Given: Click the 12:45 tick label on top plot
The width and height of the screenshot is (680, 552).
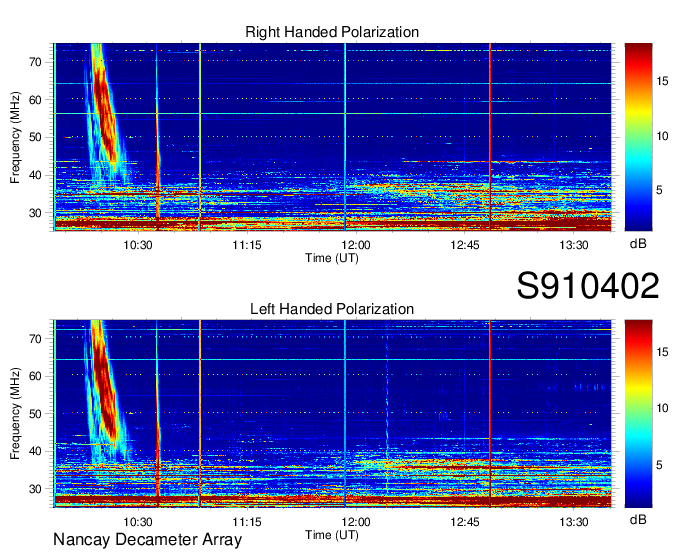Looking at the screenshot, I should [464, 245].
